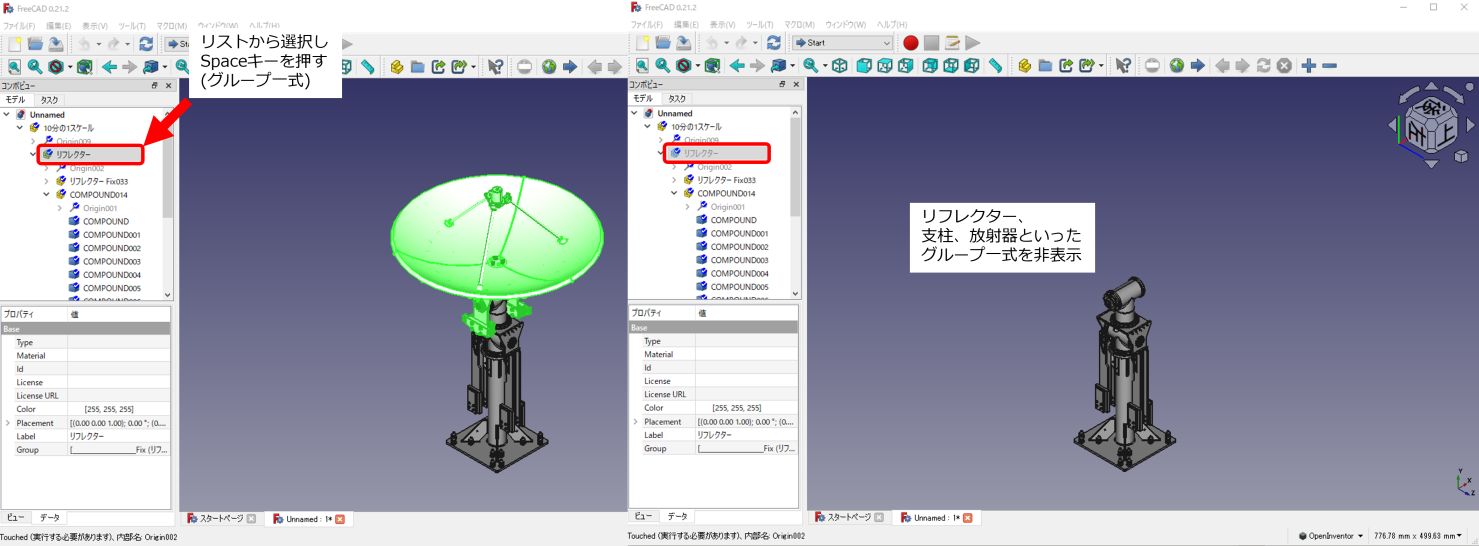
Task: Expand Placement property in the left window
Action: (8, 423)
